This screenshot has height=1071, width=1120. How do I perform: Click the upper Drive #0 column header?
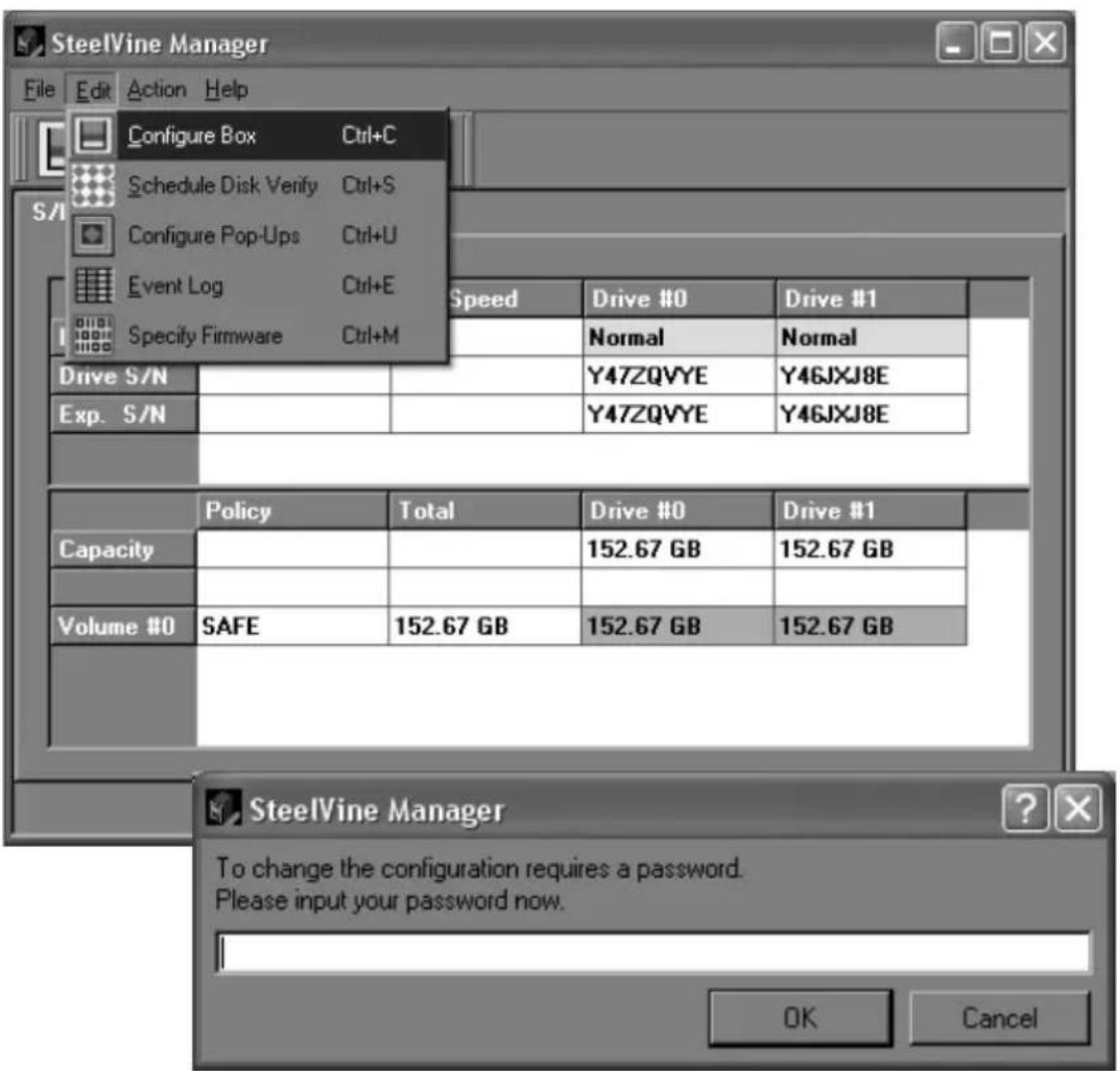[x=679, y=299]
